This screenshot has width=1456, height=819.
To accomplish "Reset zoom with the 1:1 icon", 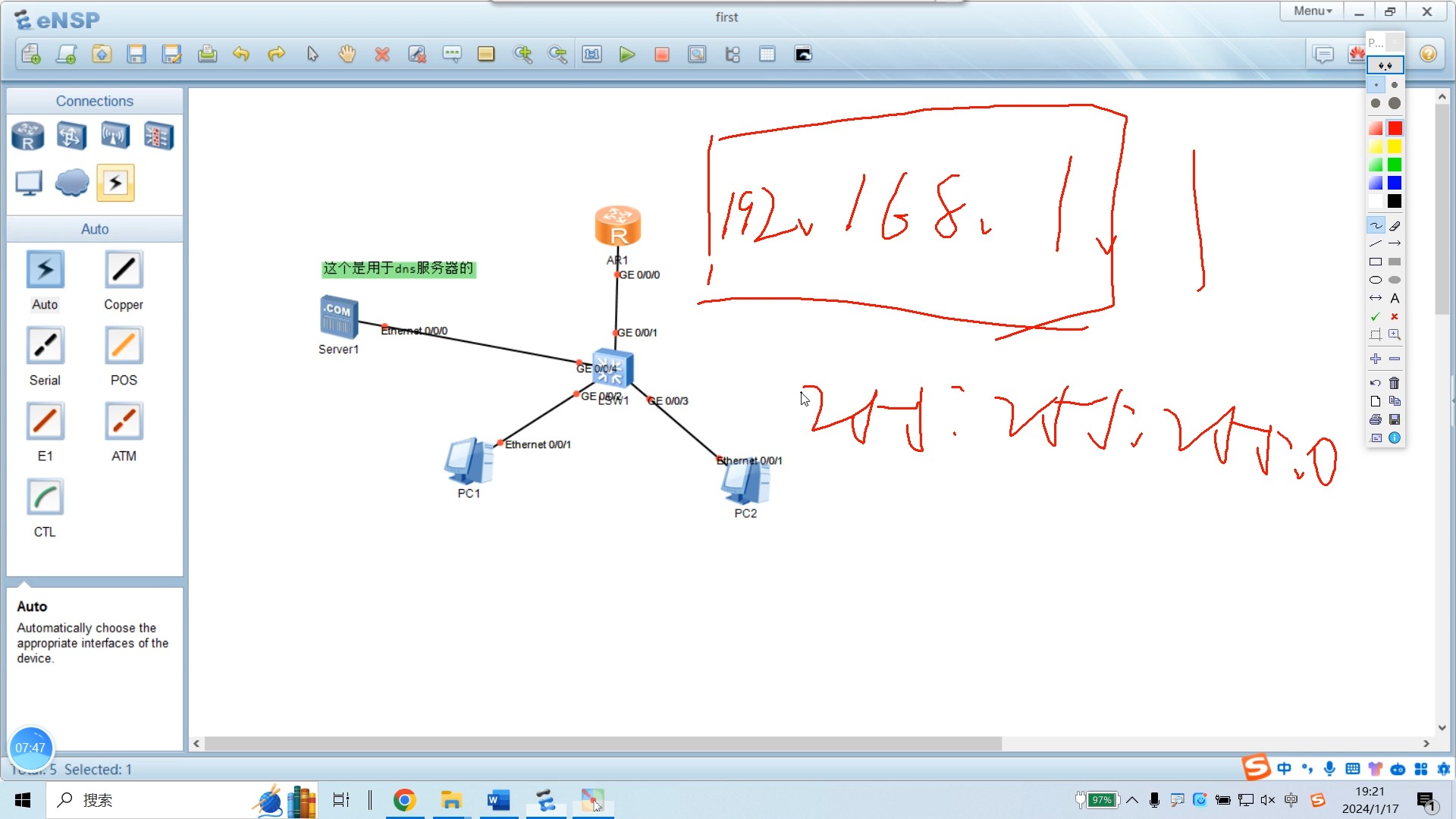I will [x=592, y=54].
